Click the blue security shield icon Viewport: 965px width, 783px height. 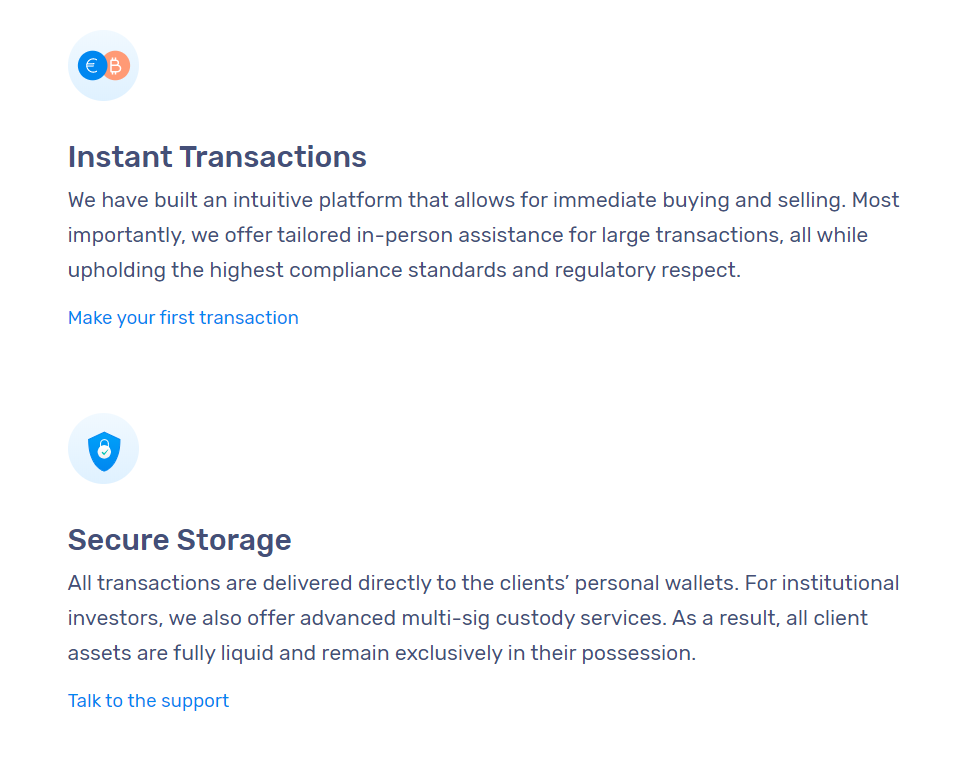(104, 451)
